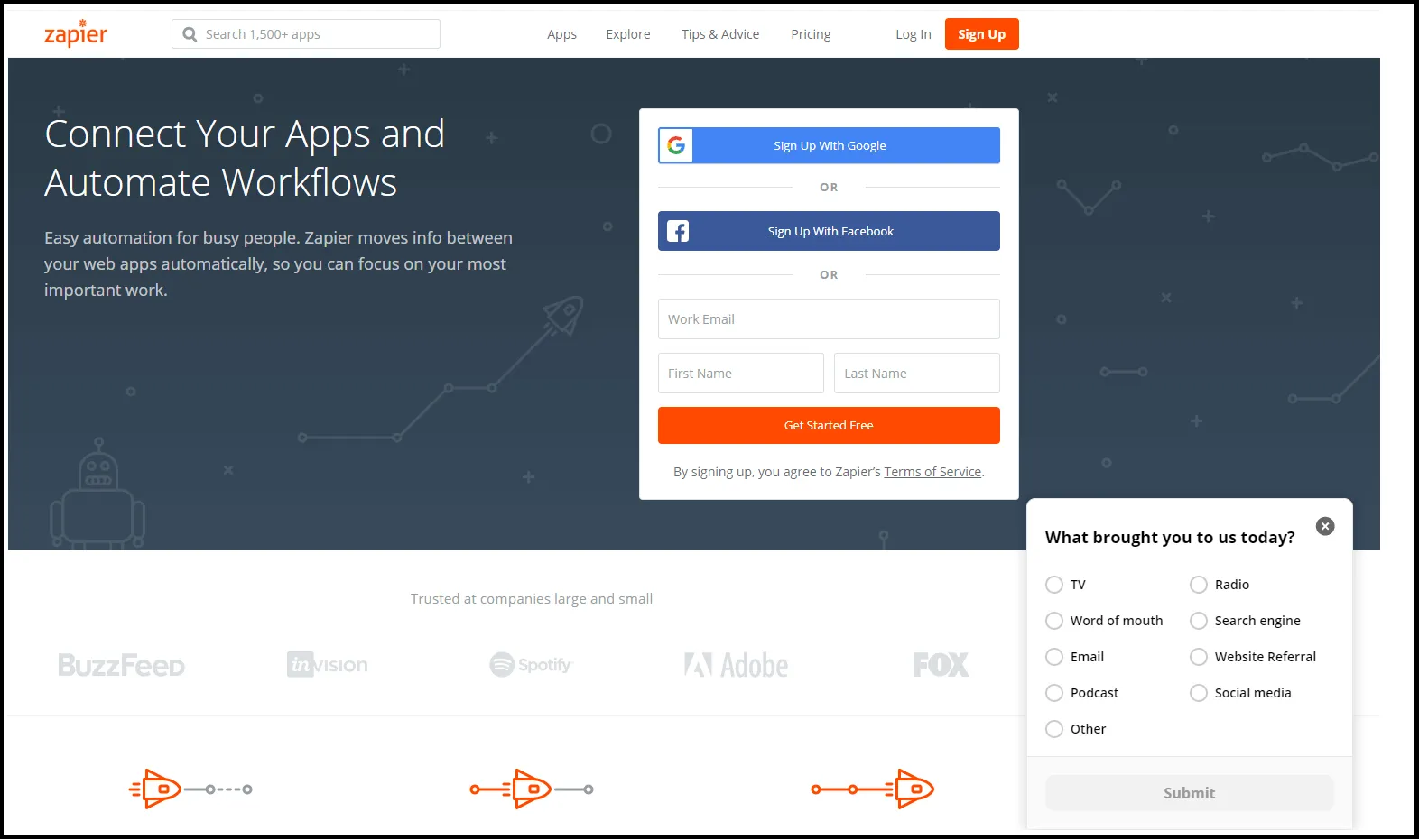Choose Word of mouth option
Viewport: 1419px width, 840px height.
pyautogui.click(x=1054, y=621)
